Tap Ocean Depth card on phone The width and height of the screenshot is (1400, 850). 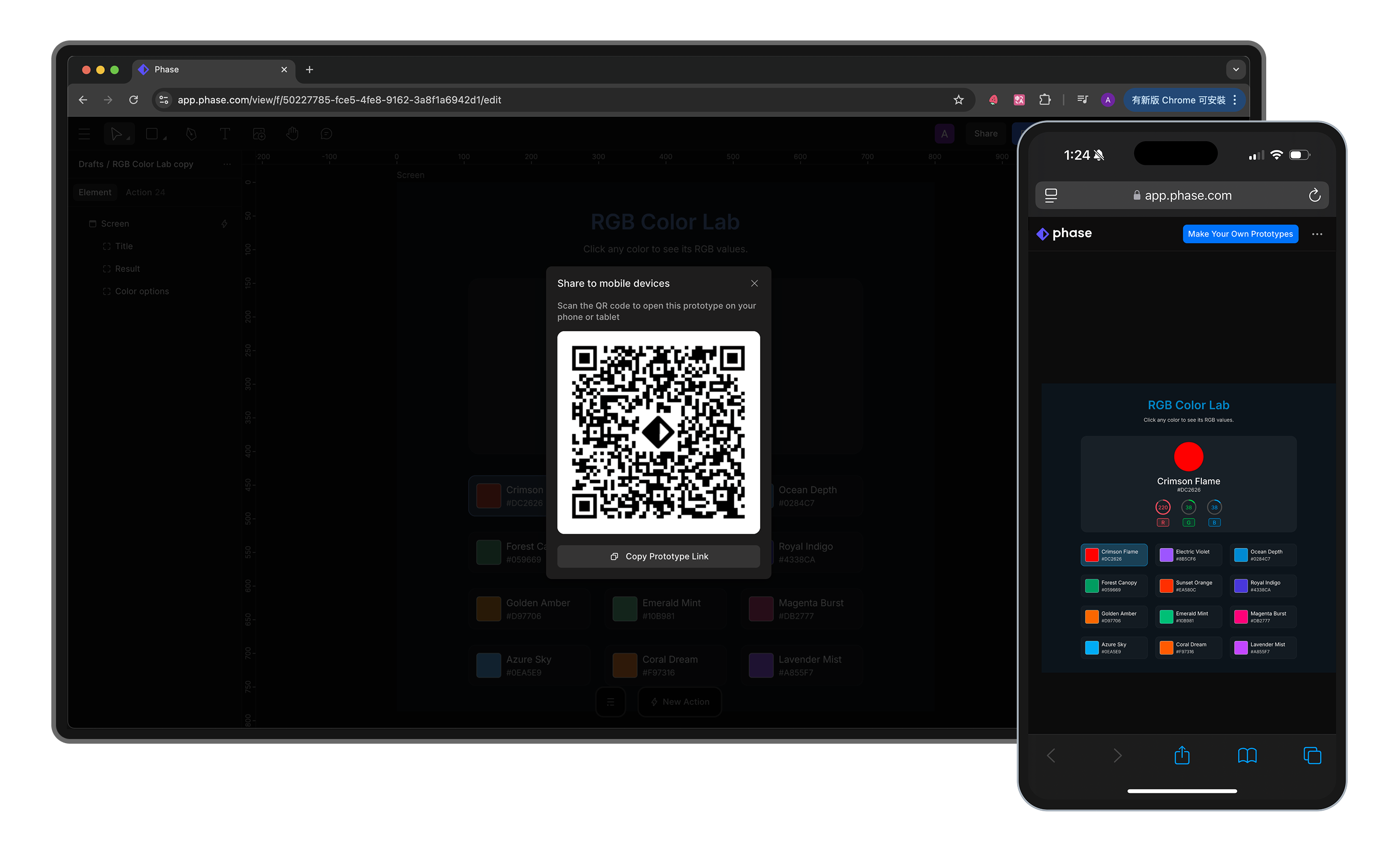coord(1263,555)
